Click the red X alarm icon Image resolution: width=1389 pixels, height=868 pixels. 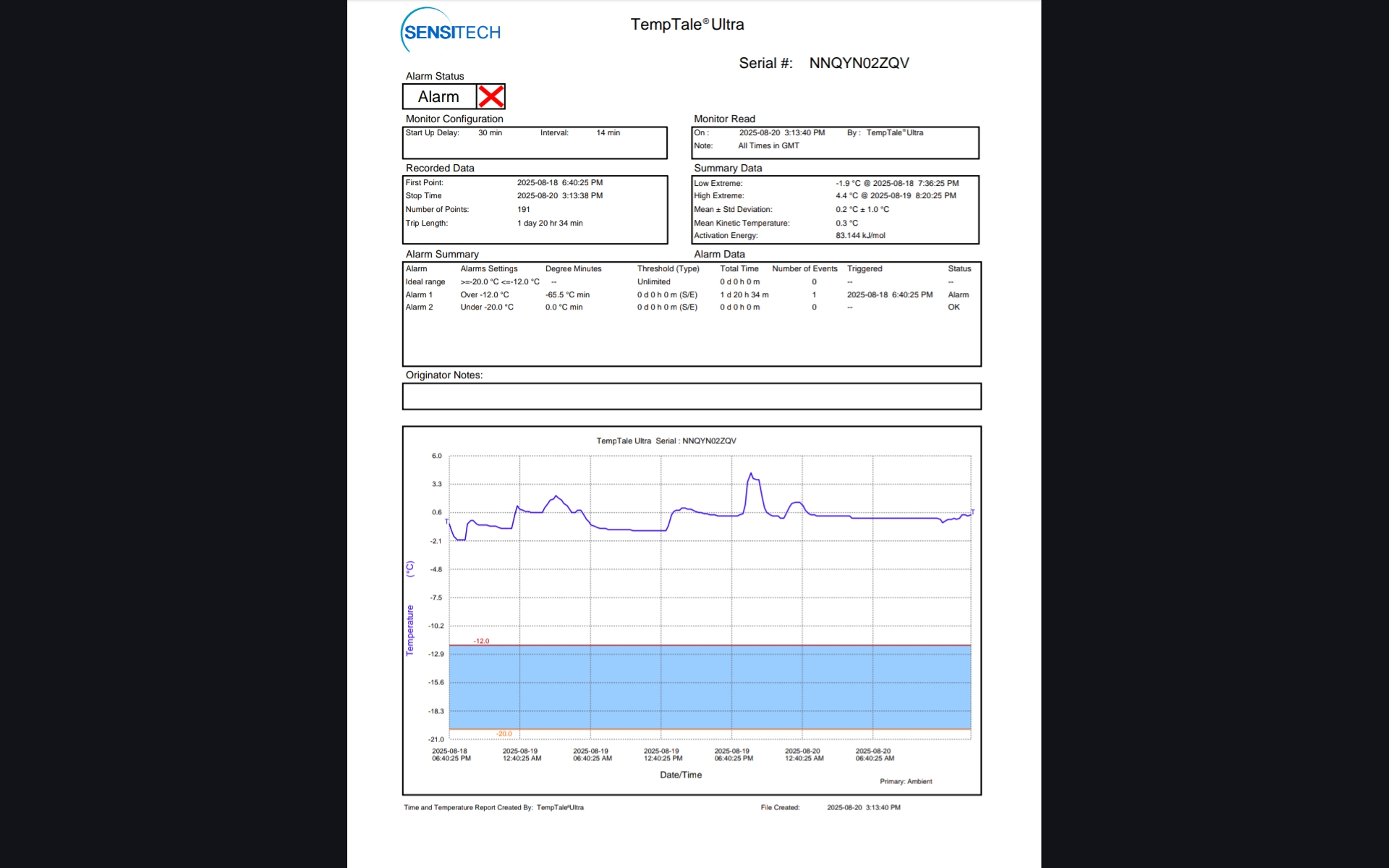[x=490, y=96]
